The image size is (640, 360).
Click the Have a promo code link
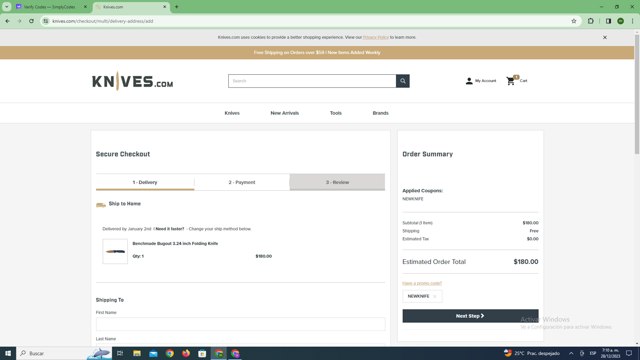click(422, 283)
